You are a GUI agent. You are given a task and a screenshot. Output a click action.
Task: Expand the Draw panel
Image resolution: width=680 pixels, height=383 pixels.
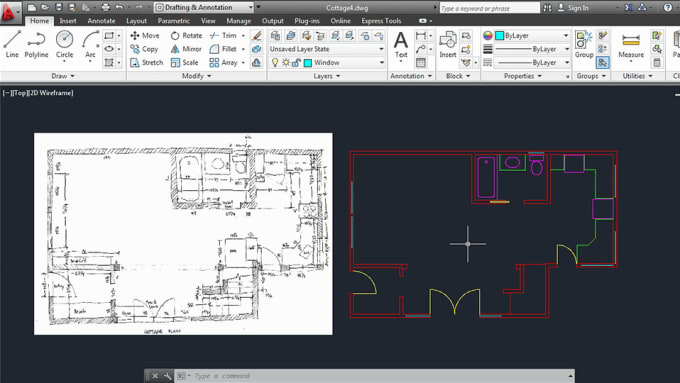[63, 76]
